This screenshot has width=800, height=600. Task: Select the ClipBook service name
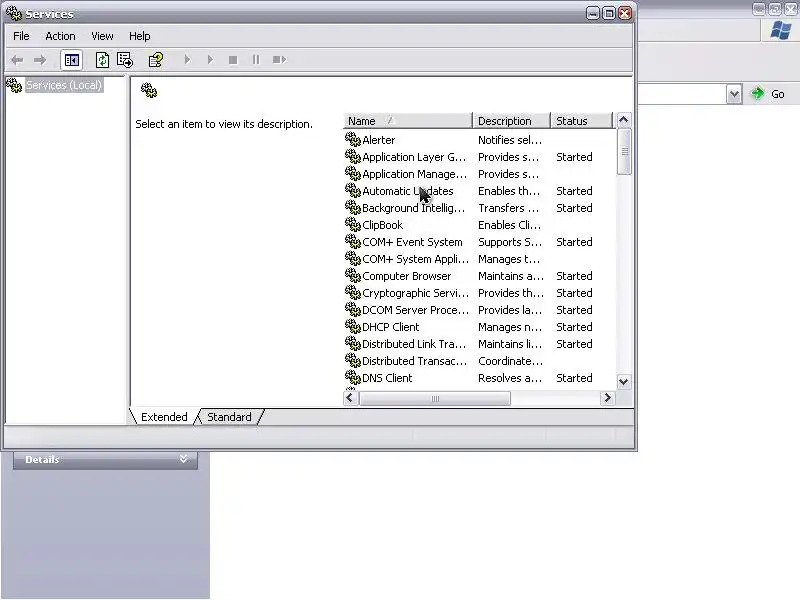(383, 225)
